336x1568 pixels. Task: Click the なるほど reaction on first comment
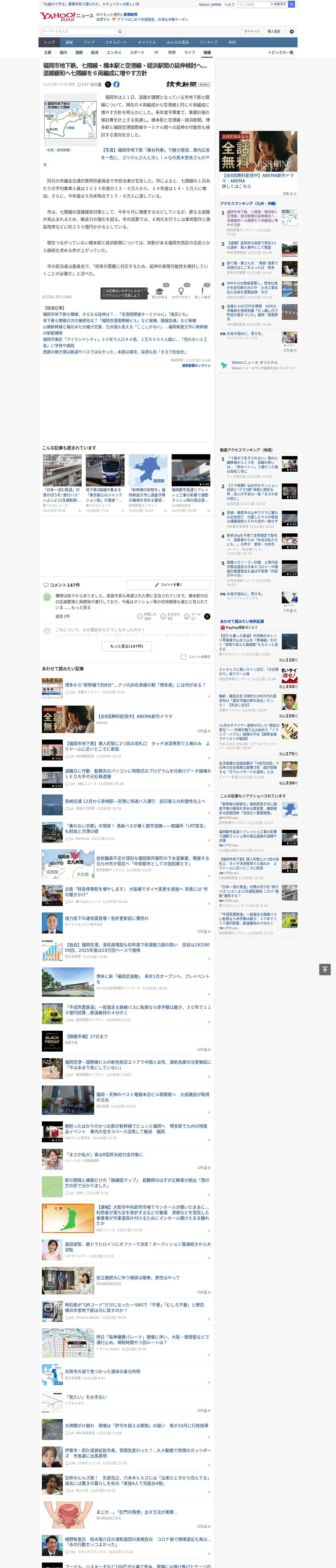click(x=170, y=616)
